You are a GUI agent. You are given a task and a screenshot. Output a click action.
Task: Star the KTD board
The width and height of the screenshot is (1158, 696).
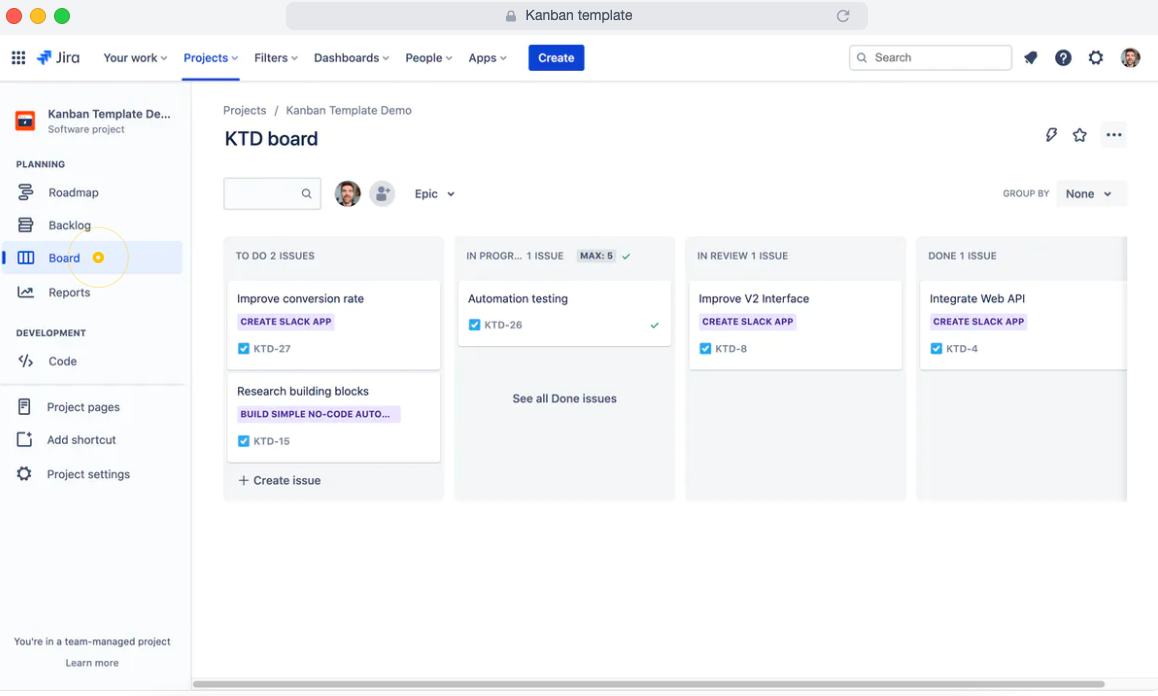coord(1080,134)
